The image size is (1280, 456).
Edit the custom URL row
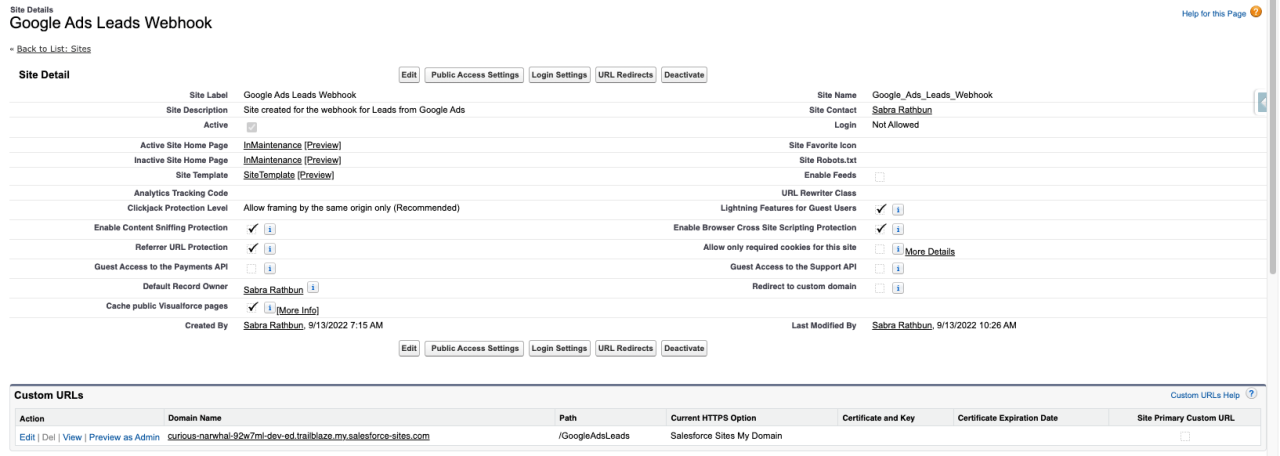tap(27, 437)
